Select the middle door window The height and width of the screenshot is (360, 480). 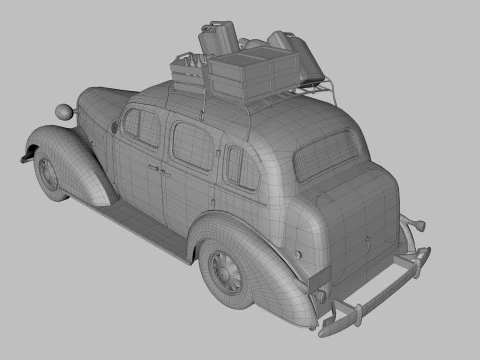point(192,146)
